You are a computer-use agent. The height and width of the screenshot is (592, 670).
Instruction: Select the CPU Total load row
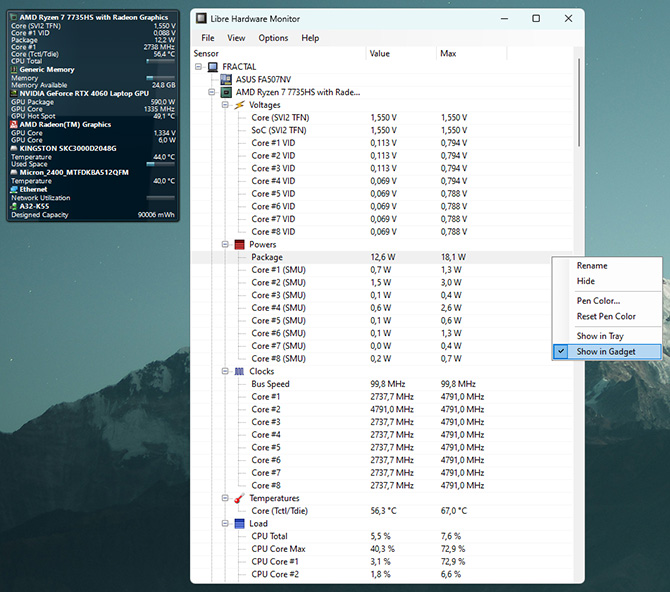pyautogui.click(x=382, y=536)
